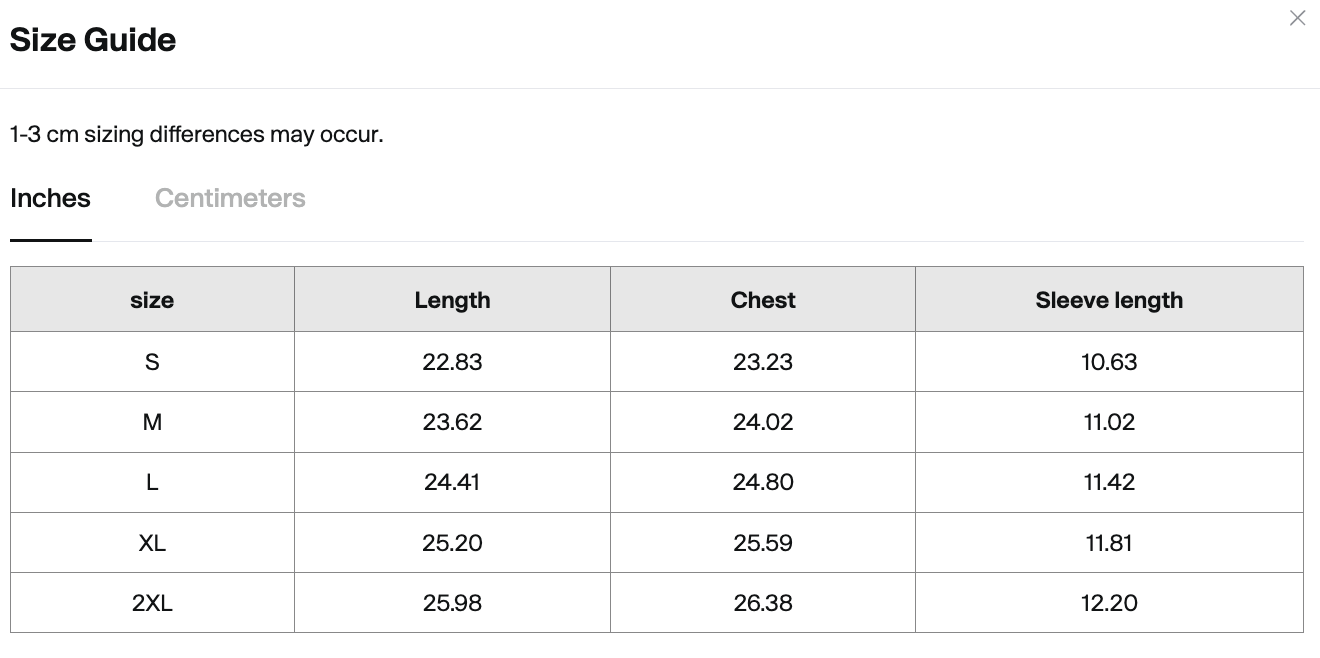Click the 11.42 sleeve length cell
The height and width of the screenshot is (658, 1320).
1109,482
